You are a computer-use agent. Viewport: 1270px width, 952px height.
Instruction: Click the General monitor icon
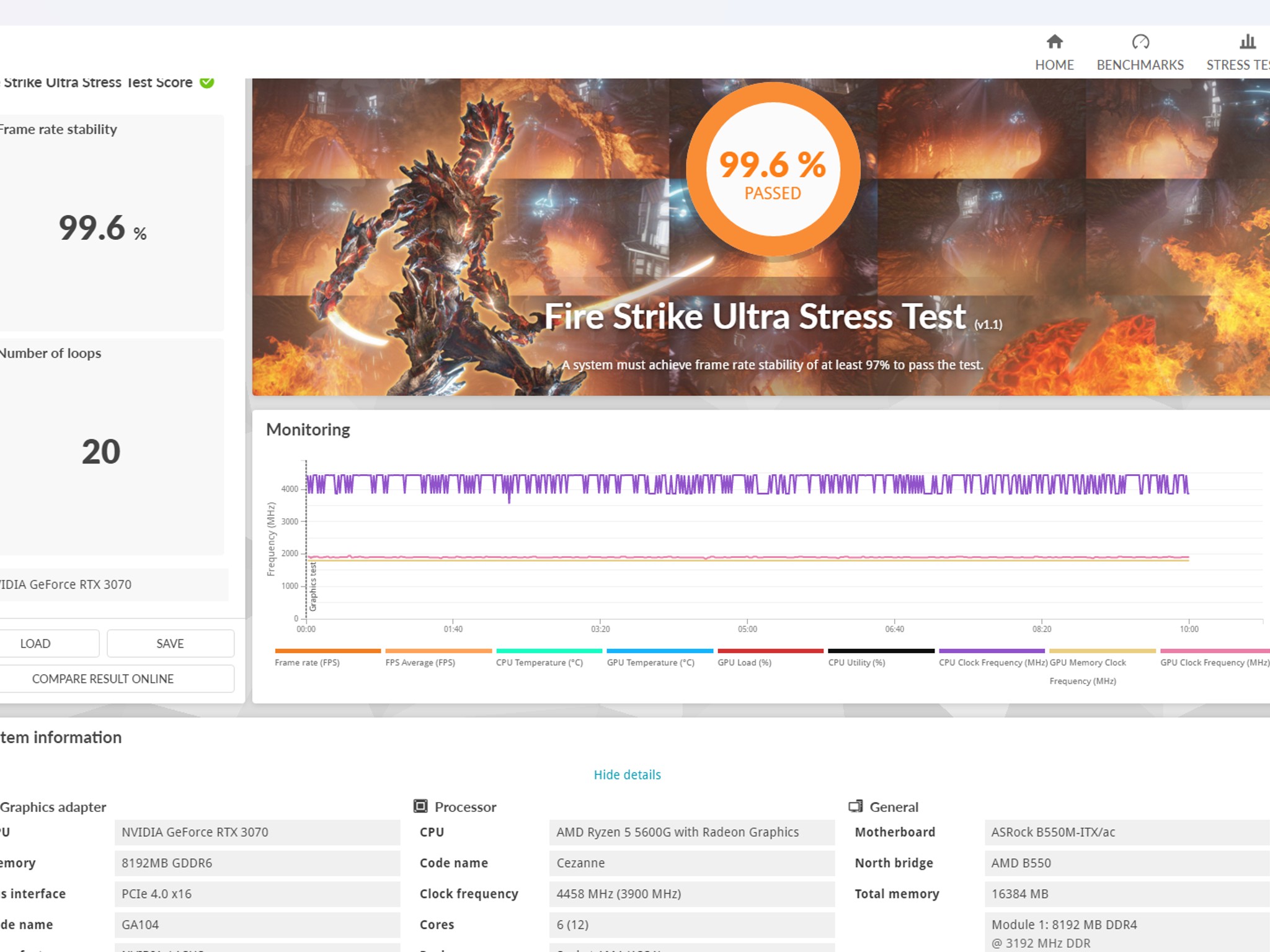pos(856,806)
